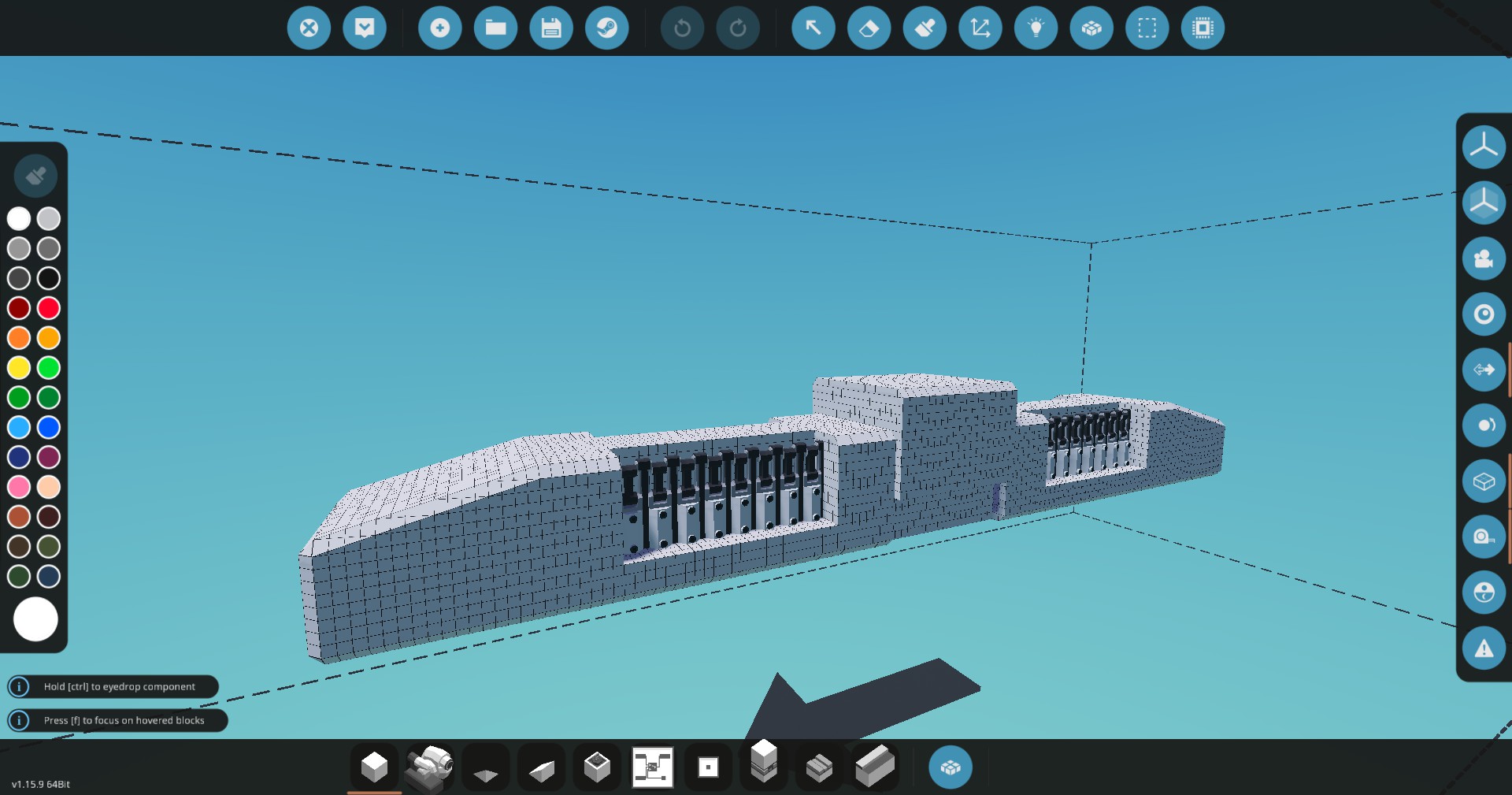Viewport: 1512px width, 795px height.
Task: Redo the last undone action
Action: coord(738,28)
